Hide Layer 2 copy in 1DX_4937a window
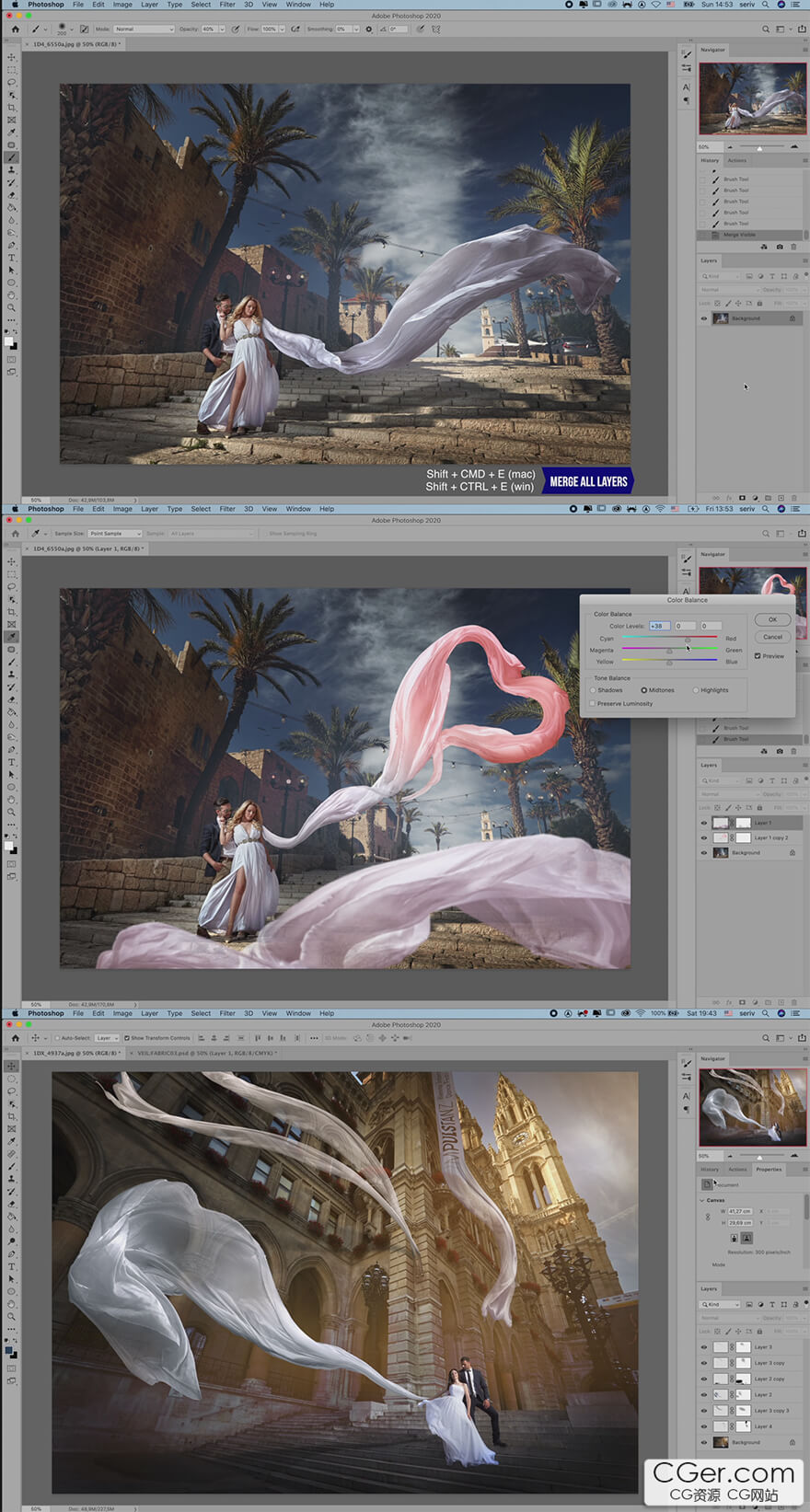Viewport: 810px width, 1512px height. pyautogui.click(x=704, y=1379)
